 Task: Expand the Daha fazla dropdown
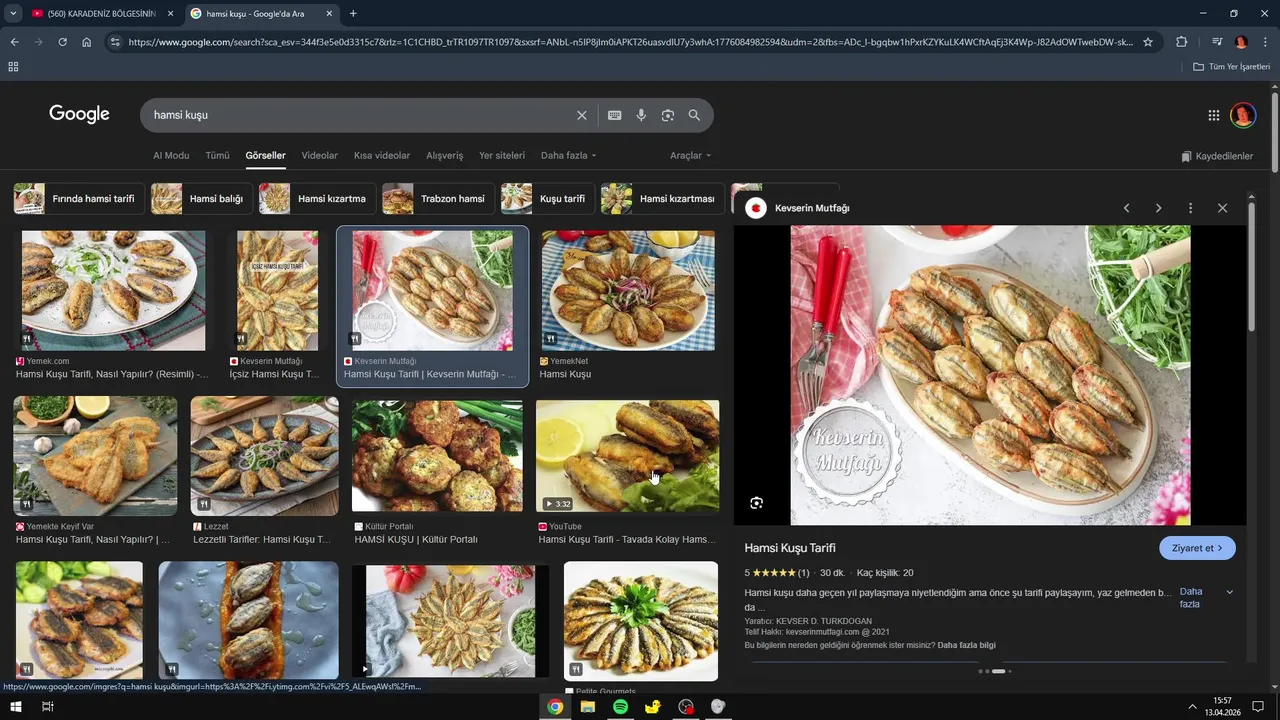click(568, 156)
